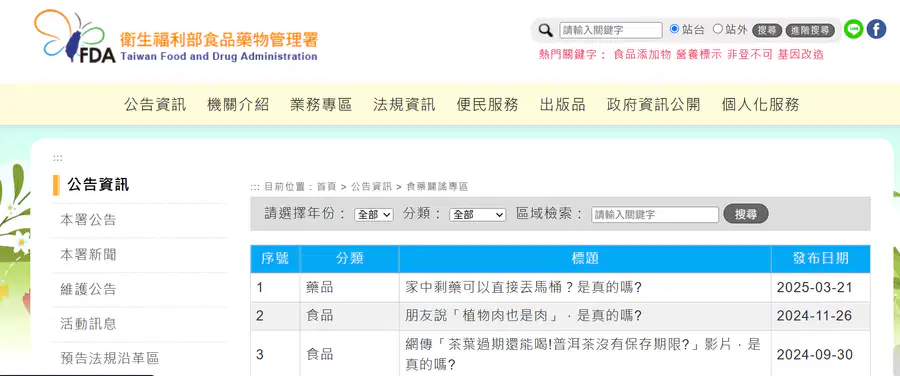Open sidebar item 維護公告

[88, 289]
